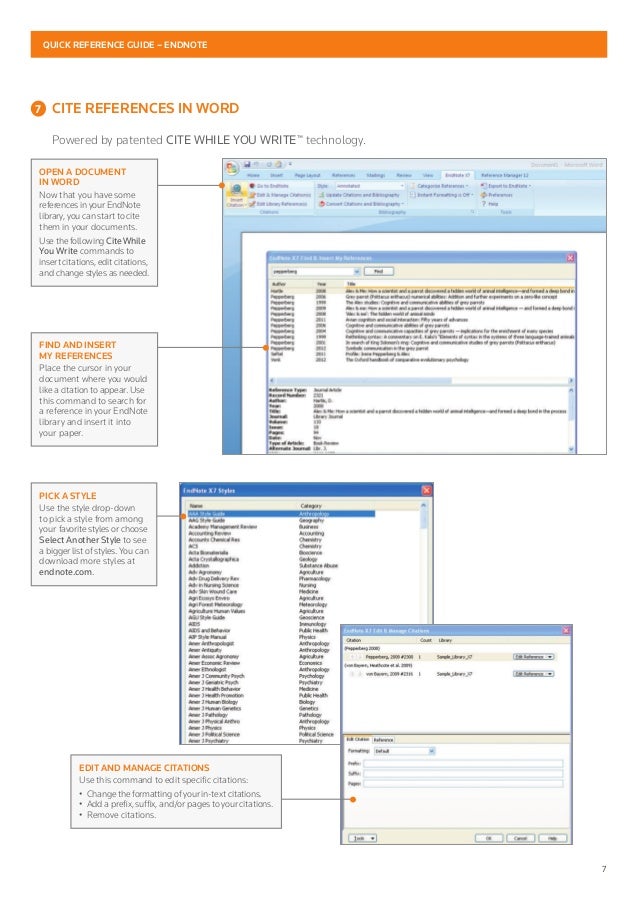Open the EndNote X7 ribbon tab
This screenshot has height=903, width=638.
pyautogui.click(x=457, y=175)
